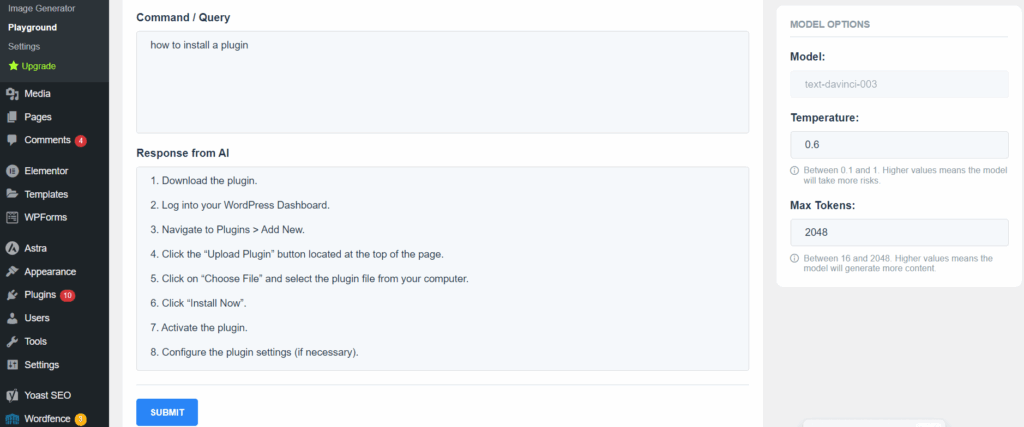This screenshot has width=1024, height=427.
Task: Click the Temperature value field
Action: tap(899, 144)
